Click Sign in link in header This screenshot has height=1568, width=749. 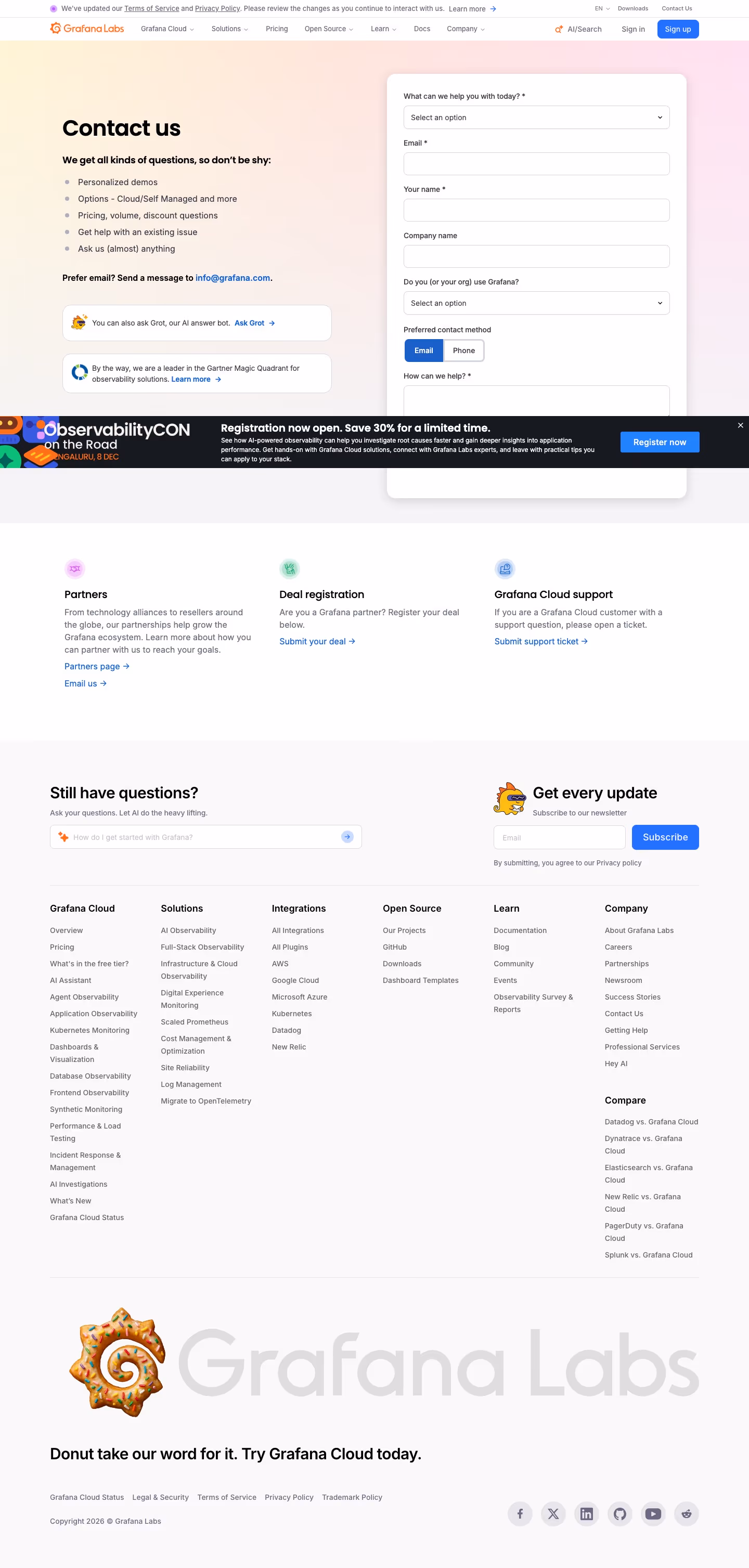[632, 29]
